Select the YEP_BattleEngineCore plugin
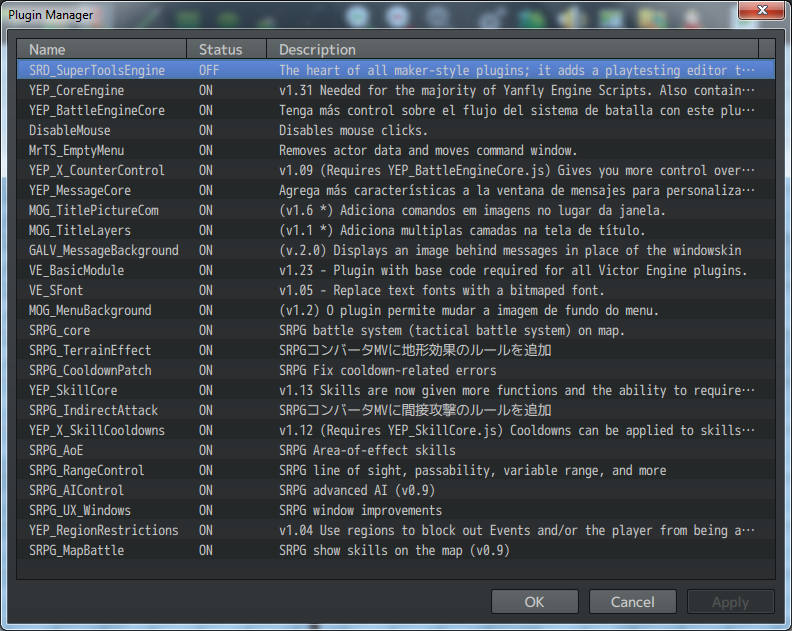The width and height of the screenshot is (792, 631). click(396, 110)
